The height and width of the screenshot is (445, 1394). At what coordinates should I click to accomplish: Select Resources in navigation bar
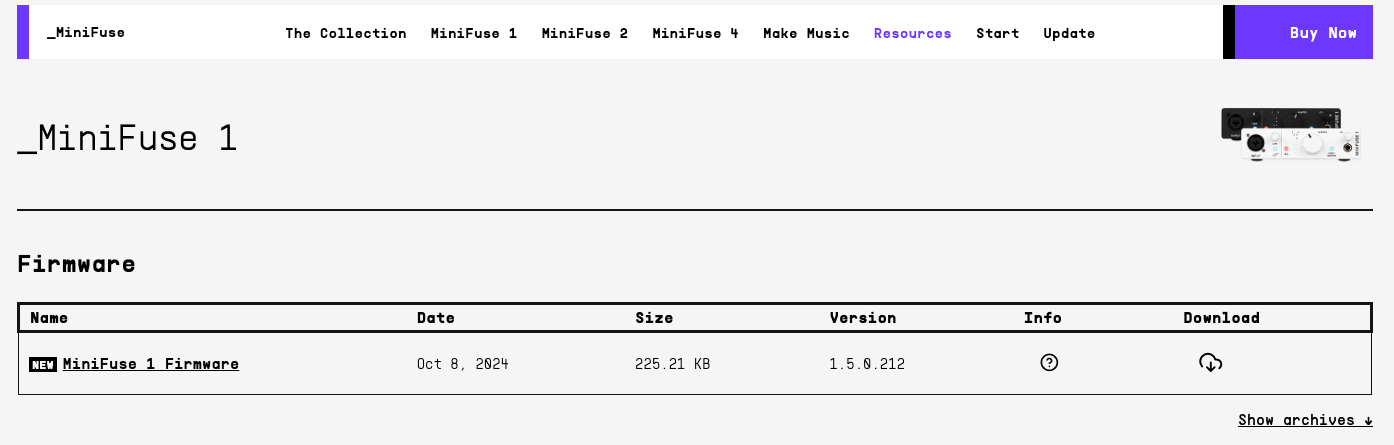pyautogui.click(x=913, y=33)
